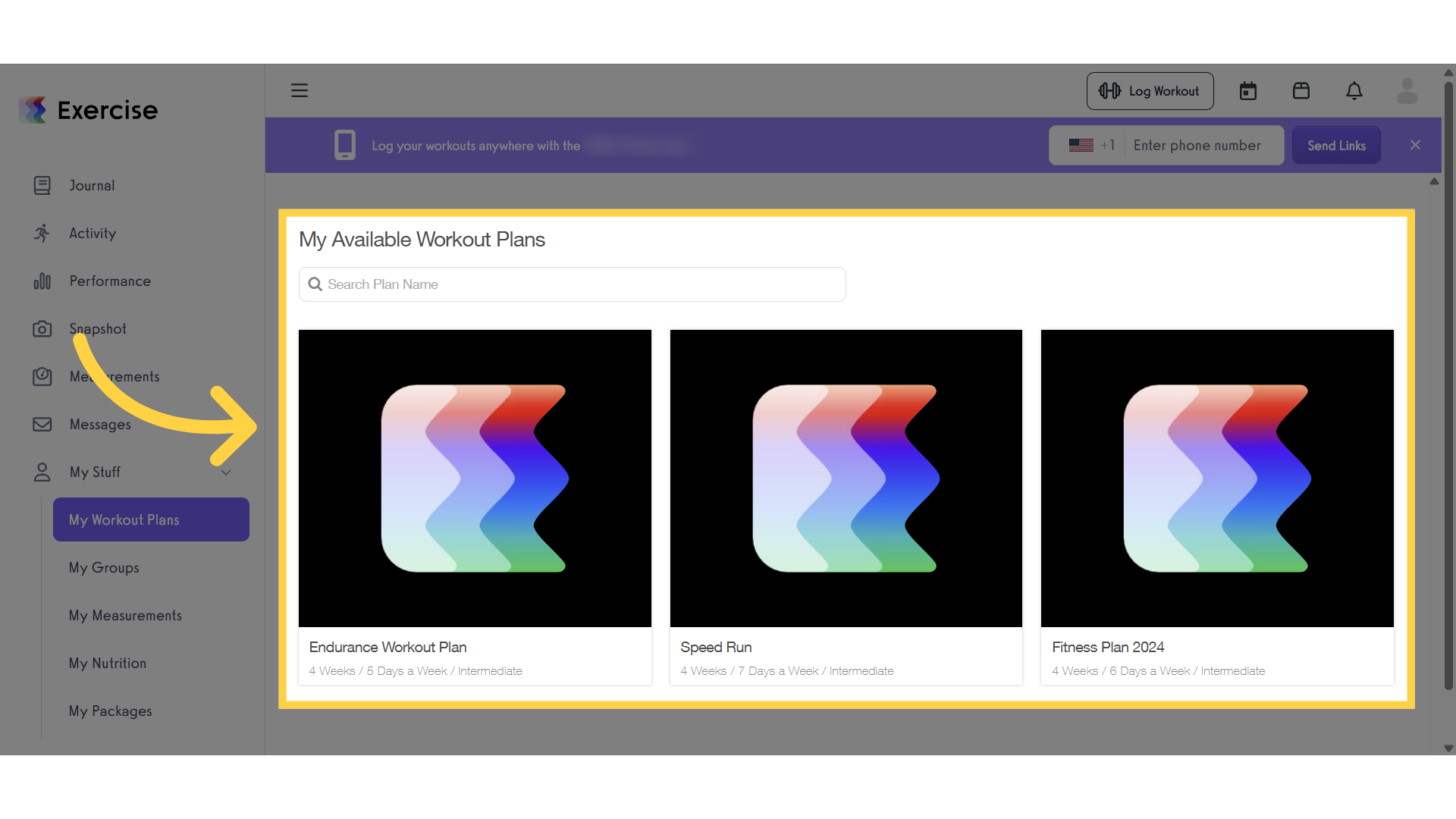Focus the Search Plan Name field
The height and width of the screenshot is (819, 1456).
click(x=573, y=284)
